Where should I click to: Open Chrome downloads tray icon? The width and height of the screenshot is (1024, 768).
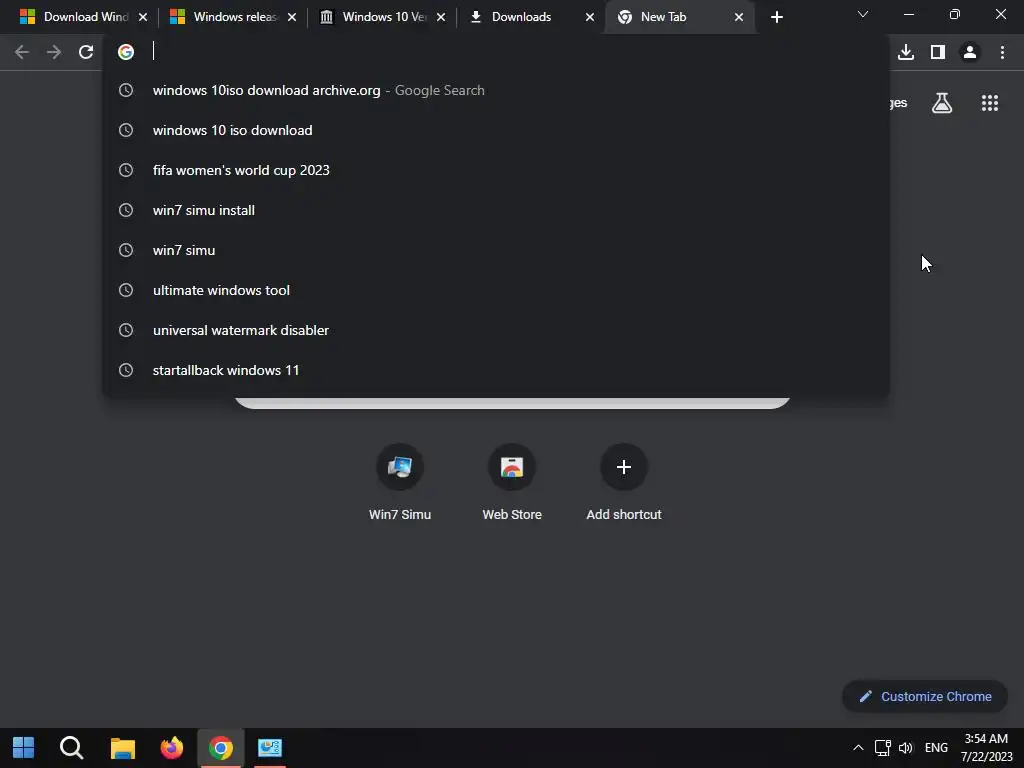[906, 52]
